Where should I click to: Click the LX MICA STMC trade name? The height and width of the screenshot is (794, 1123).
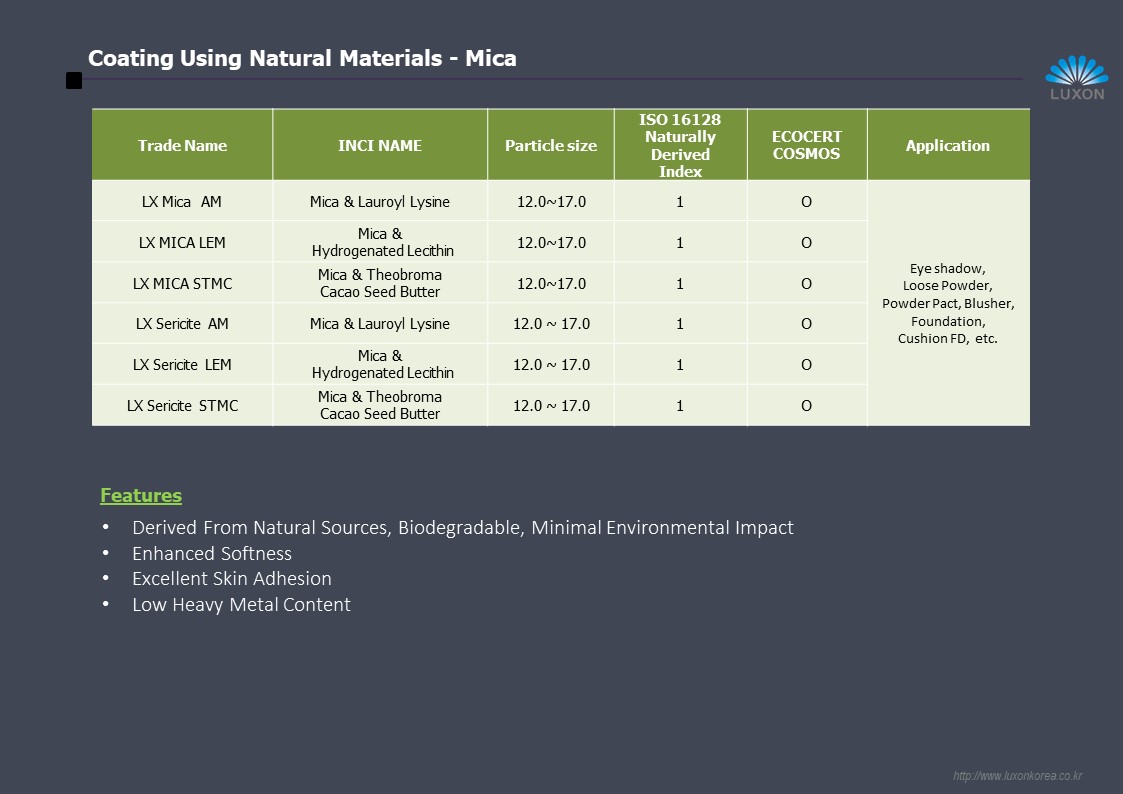[182, 284]
